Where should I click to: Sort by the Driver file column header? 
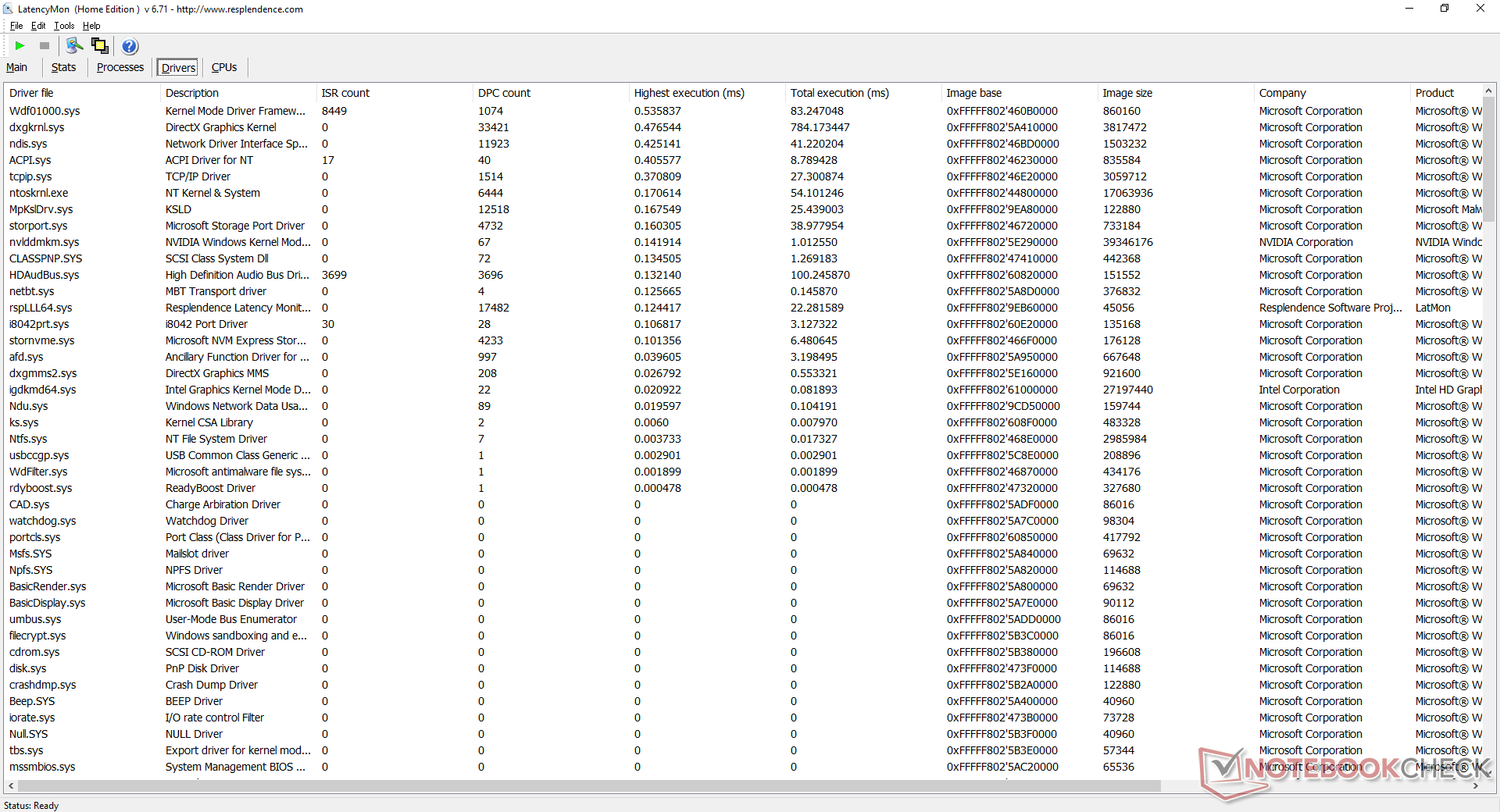click(x=82, y=93)
